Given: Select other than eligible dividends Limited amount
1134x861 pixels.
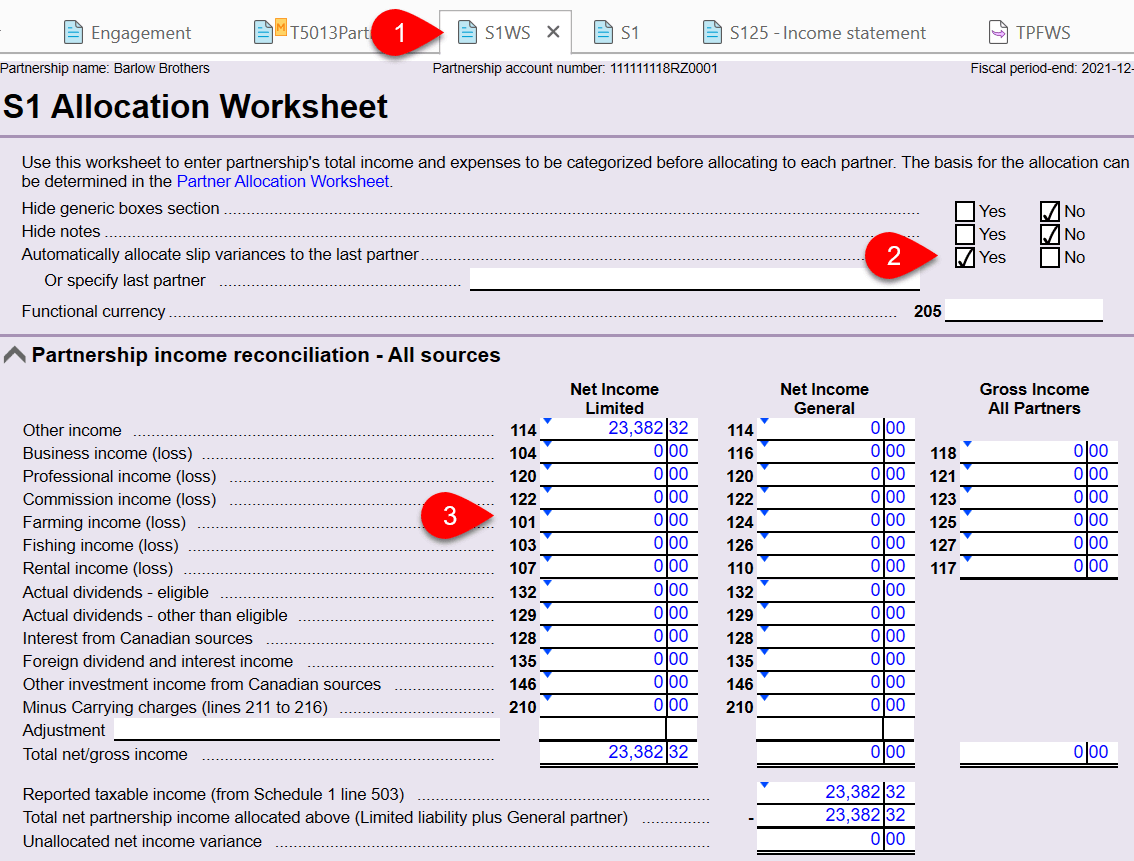Looking at the screenshot, I should (x=618, y=613).
